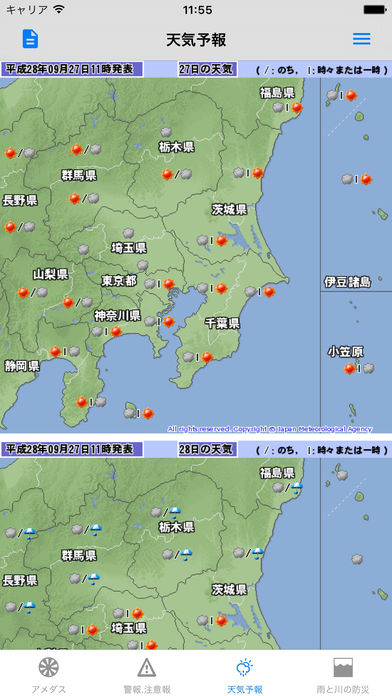This screenshot has width=392, height=696.
Task: Tap the 小笠原 label
Action: (346, 352)
